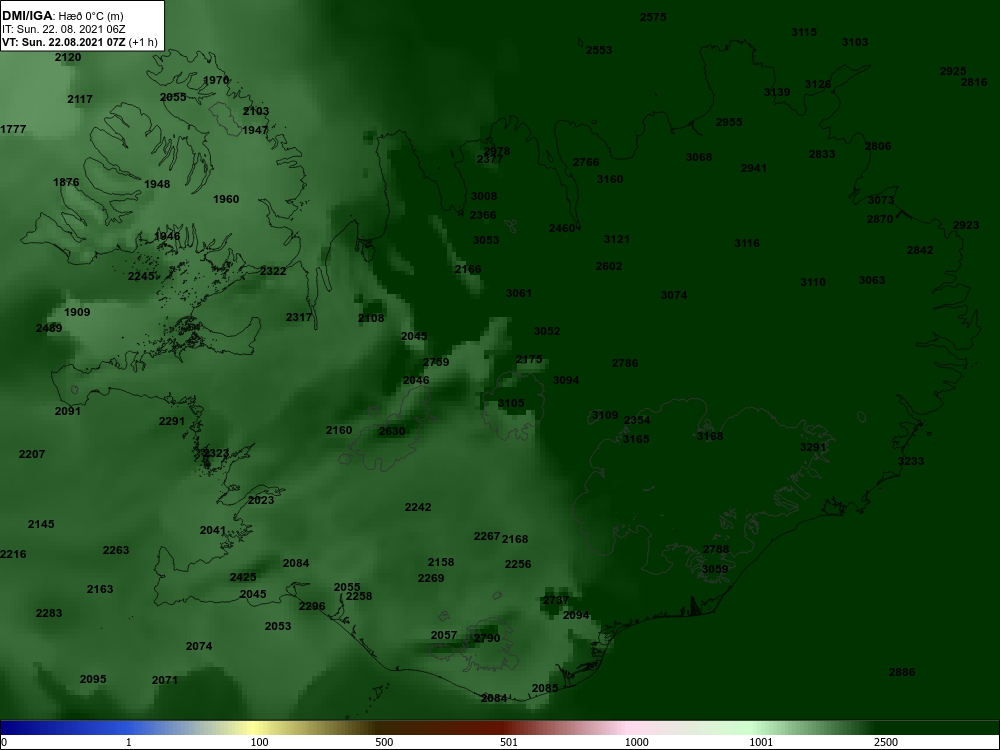Click the map value 3105
1000x750 pixels.
coord(511,404)
